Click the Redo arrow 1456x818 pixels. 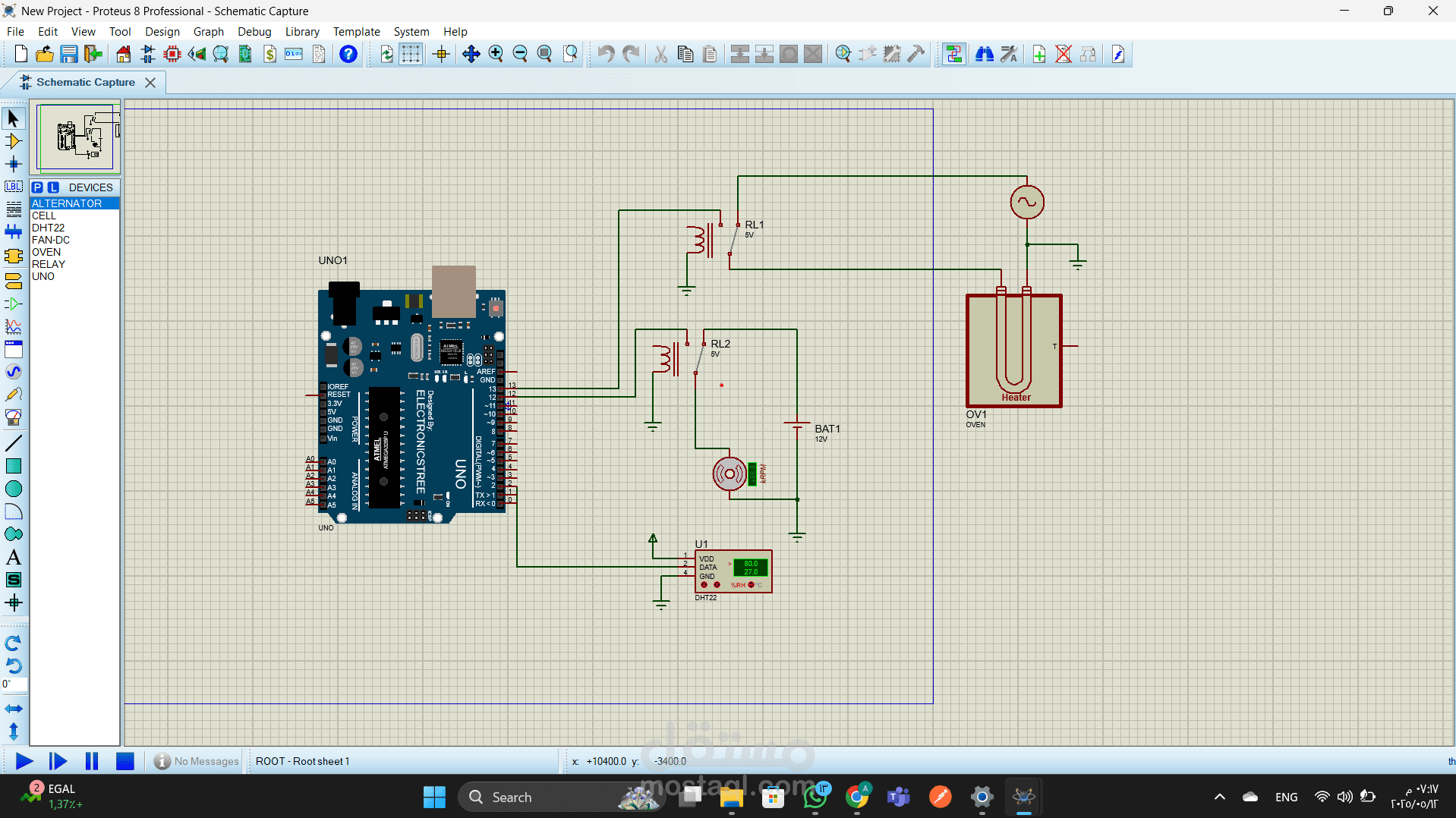pyautogui.click(x=630, y=54)
